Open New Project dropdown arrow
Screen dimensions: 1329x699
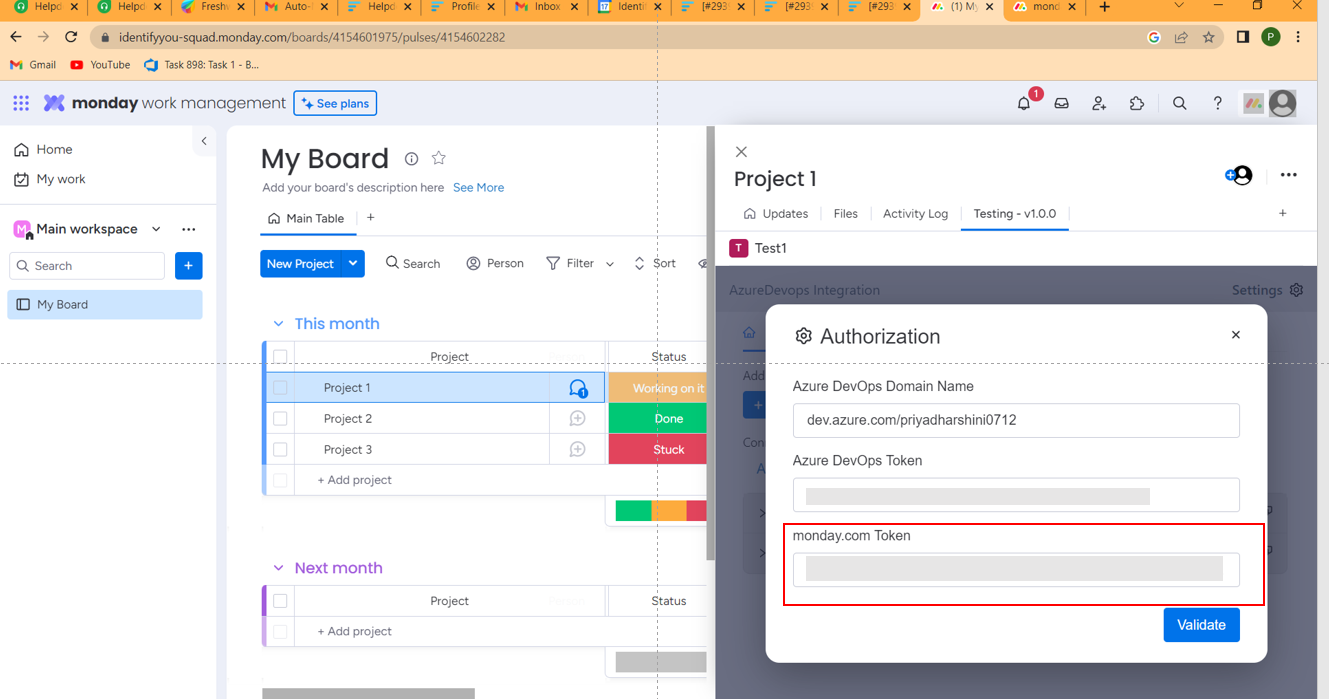pyautogui.click(x=353, y=264)
